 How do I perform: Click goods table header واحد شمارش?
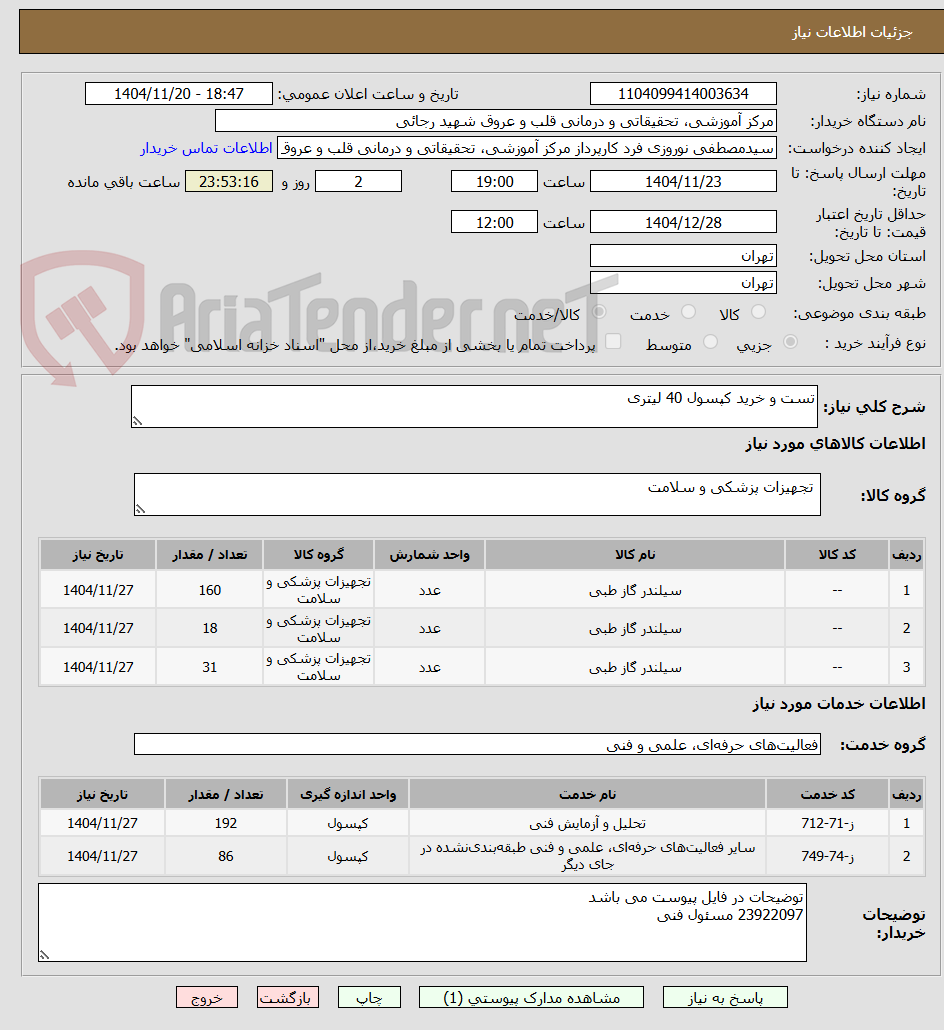click(x=430, y=554)
